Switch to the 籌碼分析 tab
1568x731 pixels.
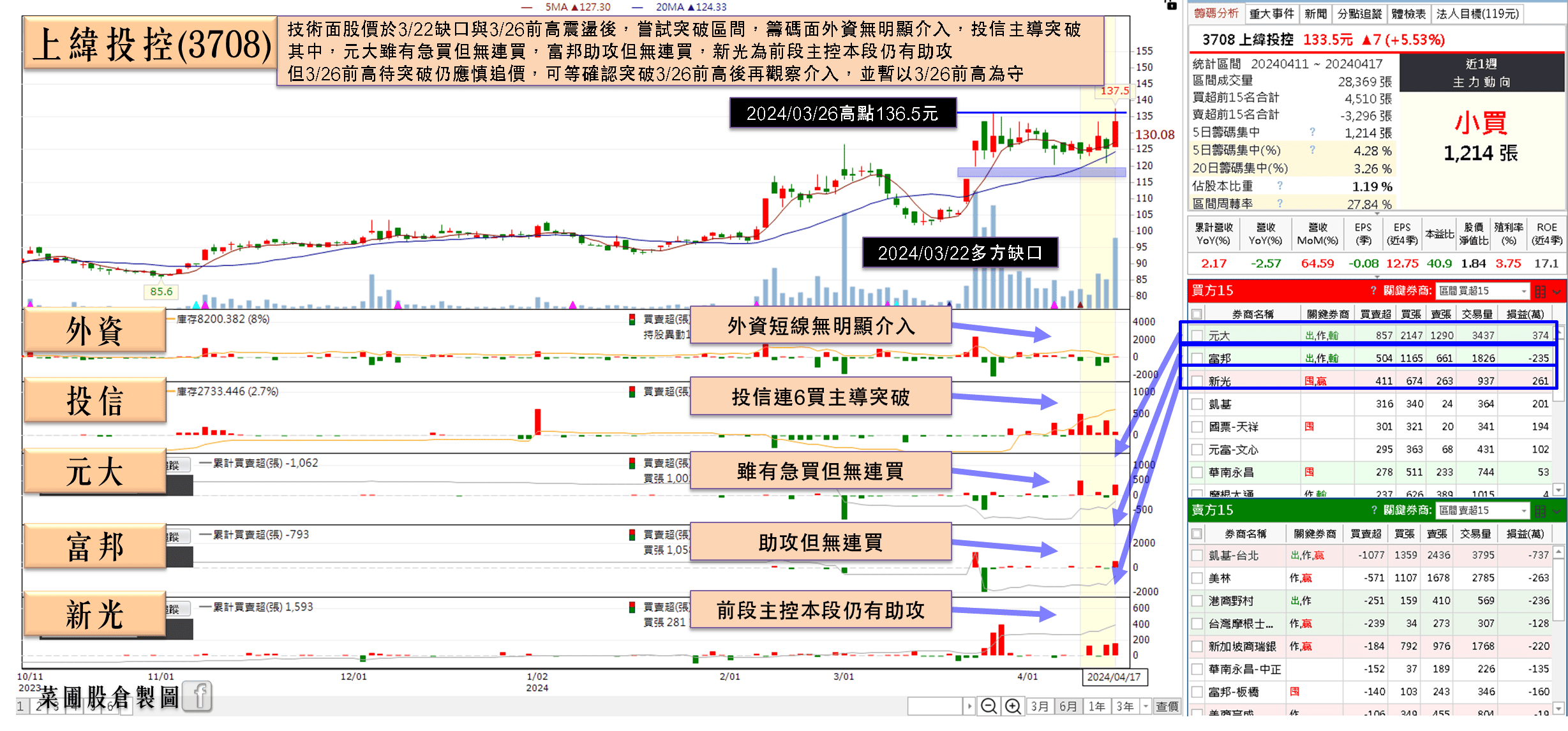1216,13
